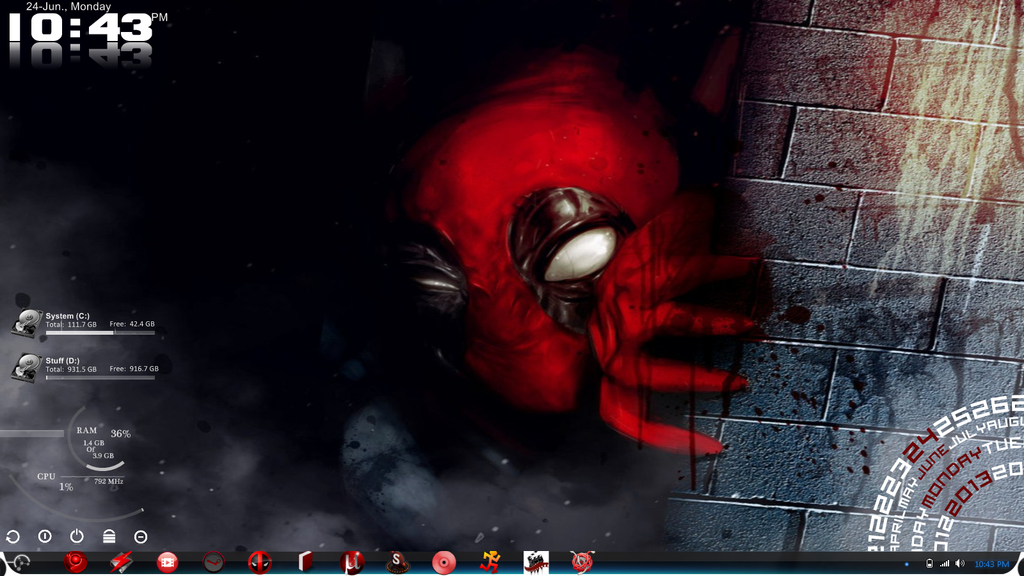1024x576 pixels.
Task: Click the striped stack desktop button
Action: [109, 536]
